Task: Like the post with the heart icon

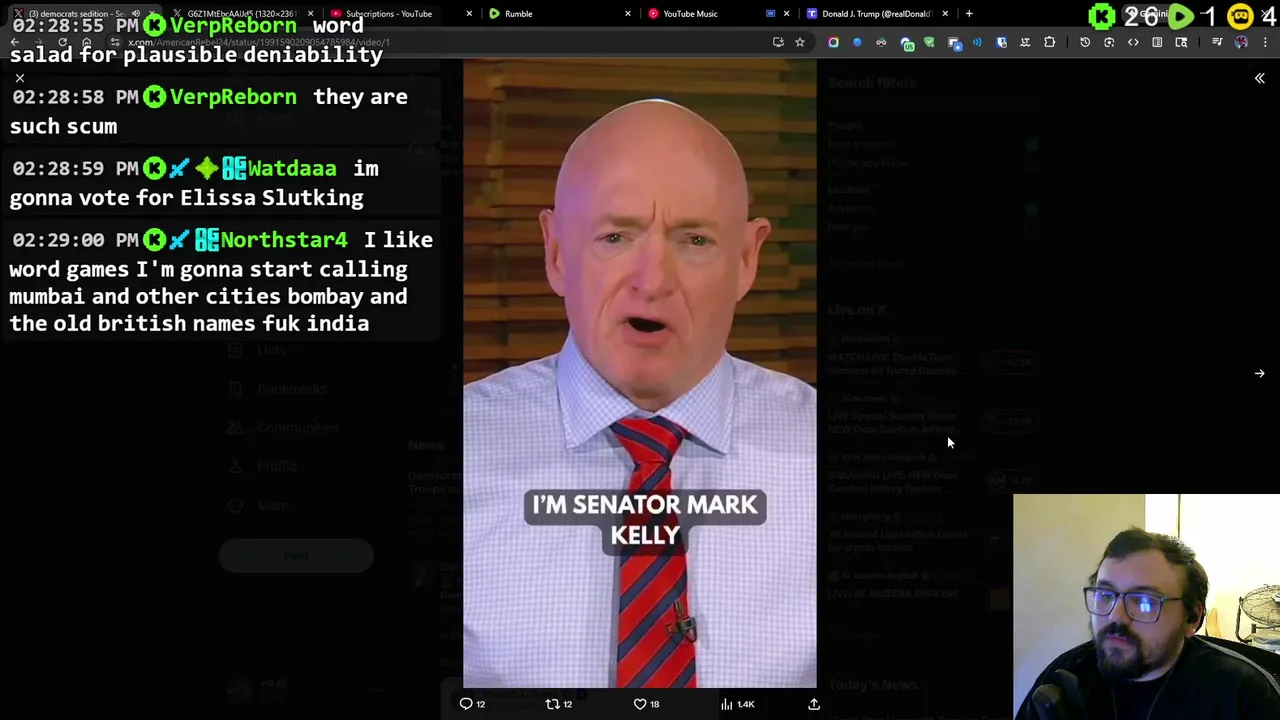Action: (x=640, y=704)
